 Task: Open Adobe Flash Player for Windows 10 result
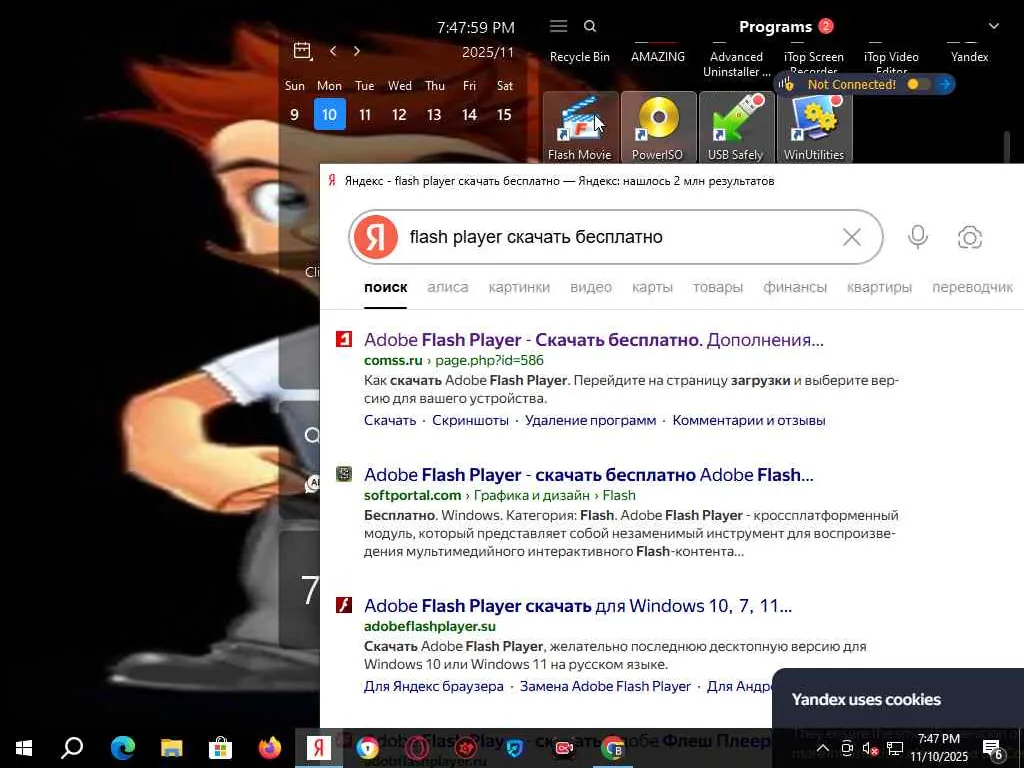(578, 606)
